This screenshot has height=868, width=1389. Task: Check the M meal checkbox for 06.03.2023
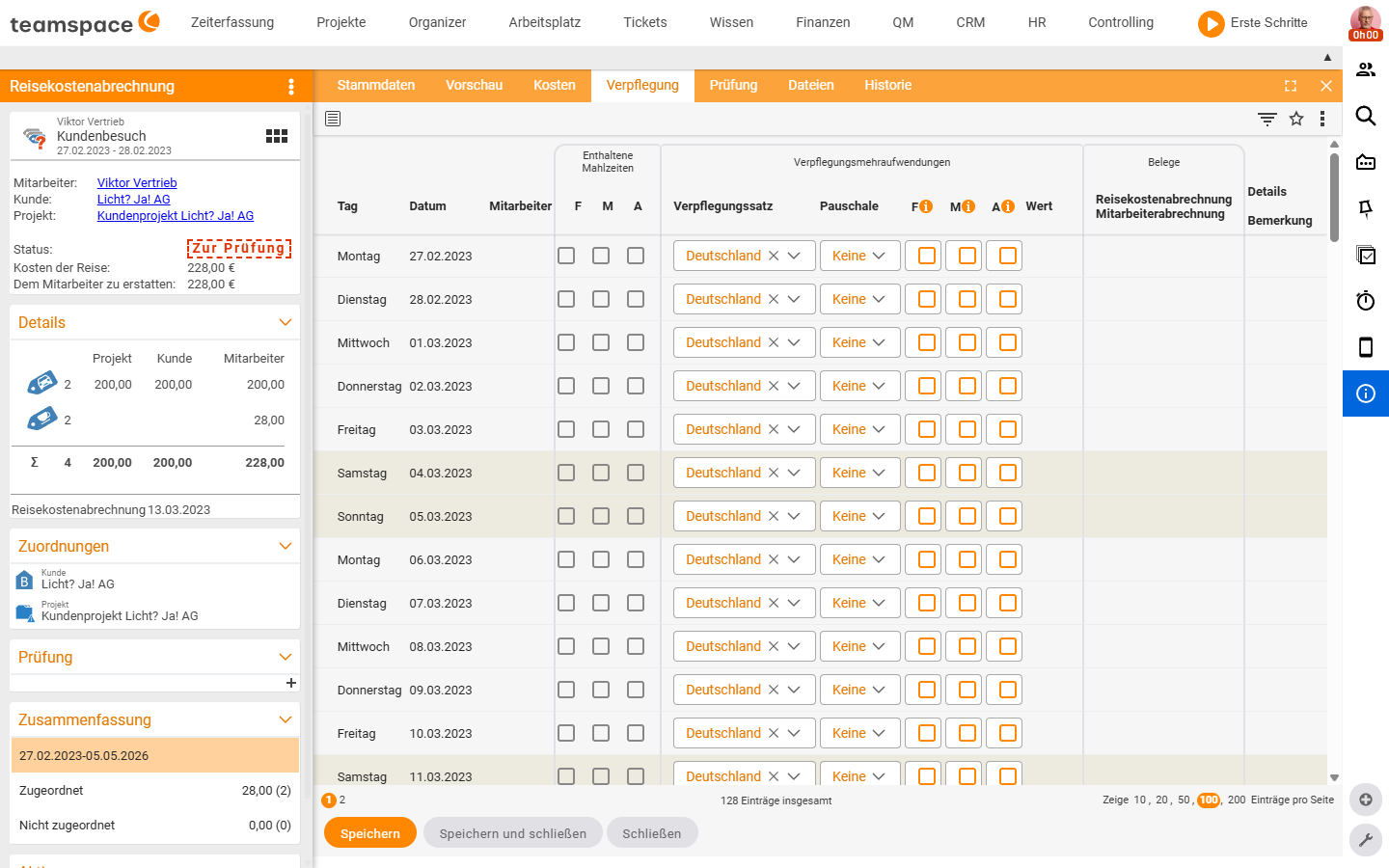pos(601,559)
